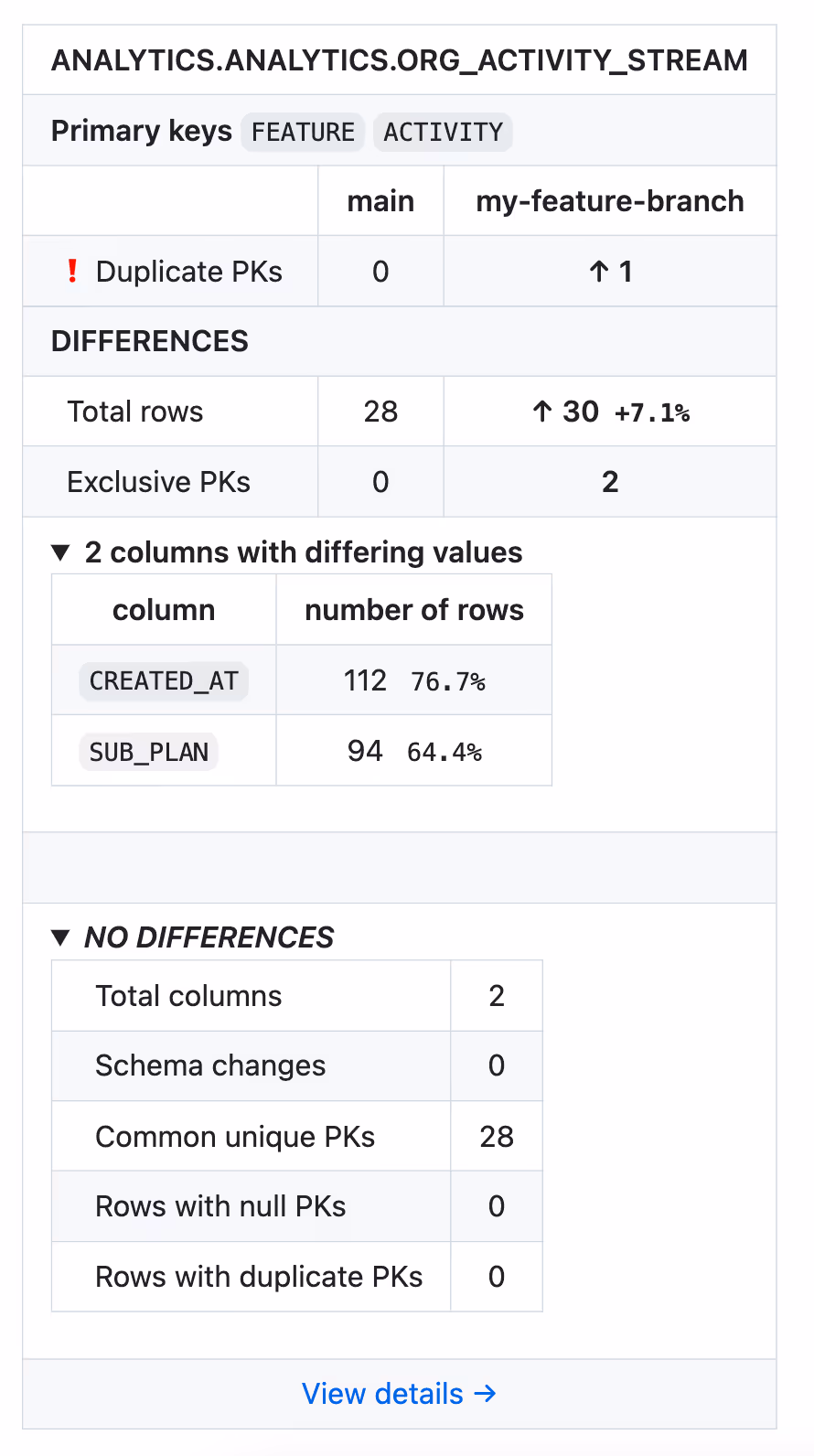This screenshot has width=814, height=1456.
Task: Select the ACTIVITY primary key tag
Action: (443, 132)
